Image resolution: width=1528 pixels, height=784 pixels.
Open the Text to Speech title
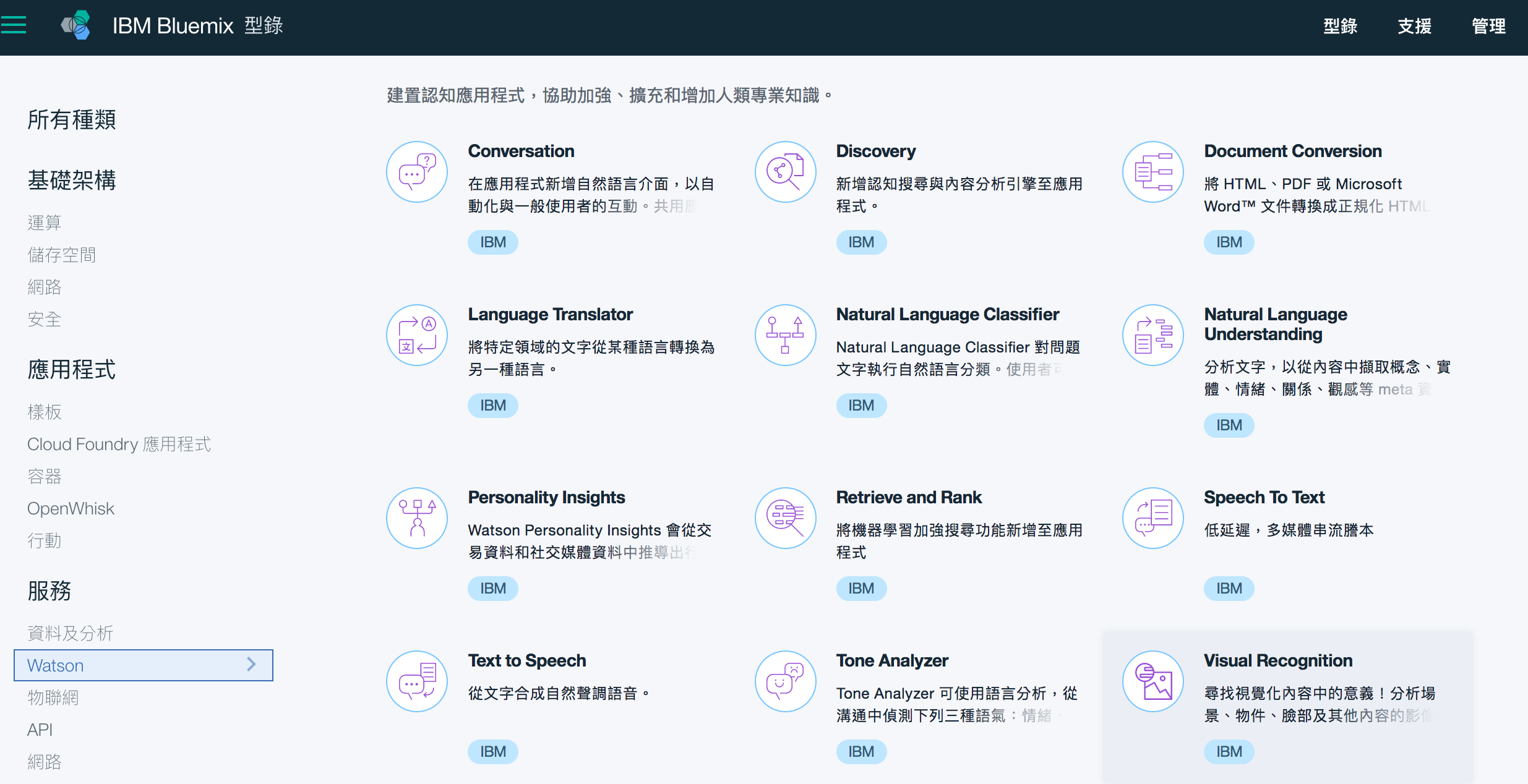point(527,660)
